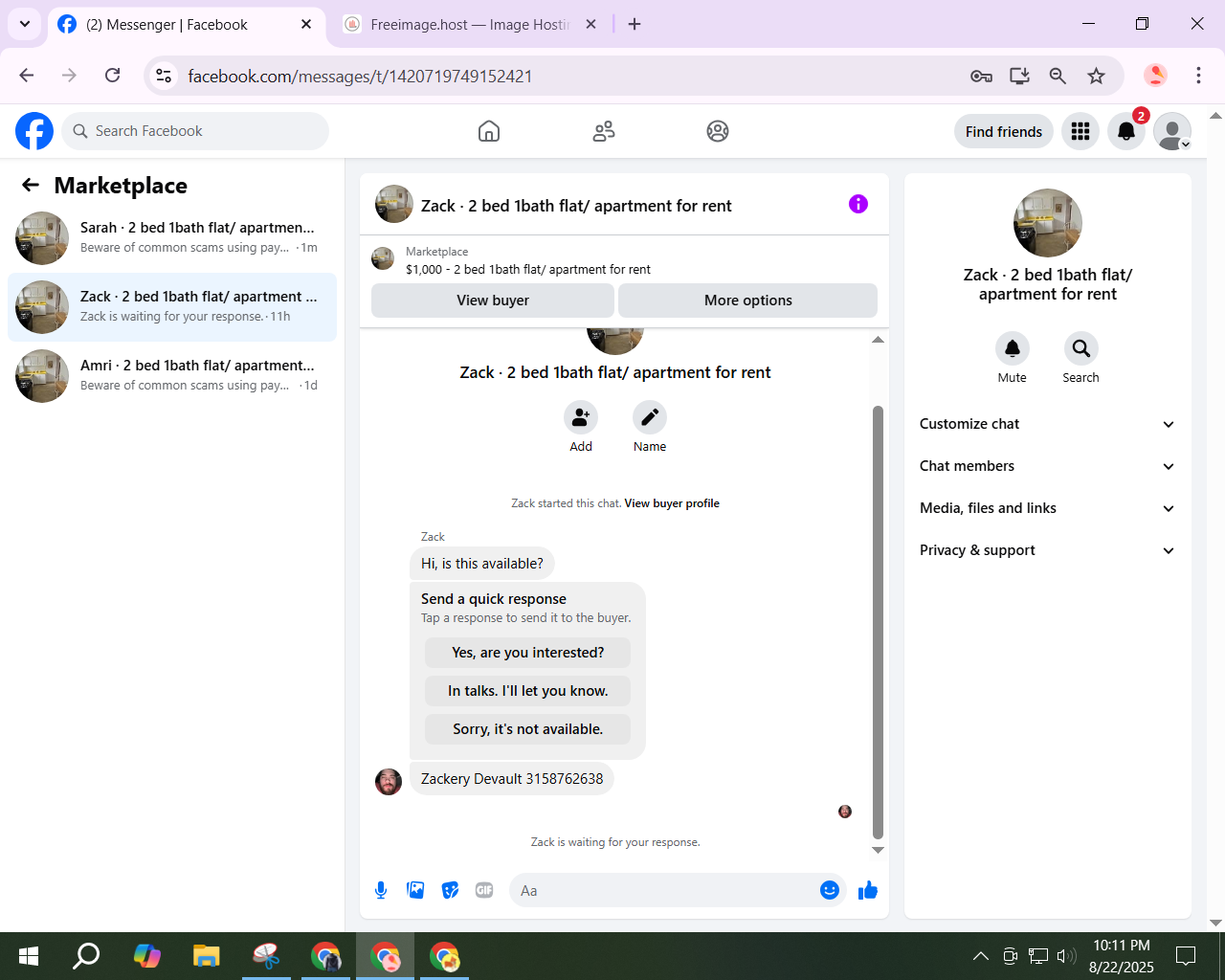Open Windows taskbar search
1225x980 pixels.
point(87,955)
